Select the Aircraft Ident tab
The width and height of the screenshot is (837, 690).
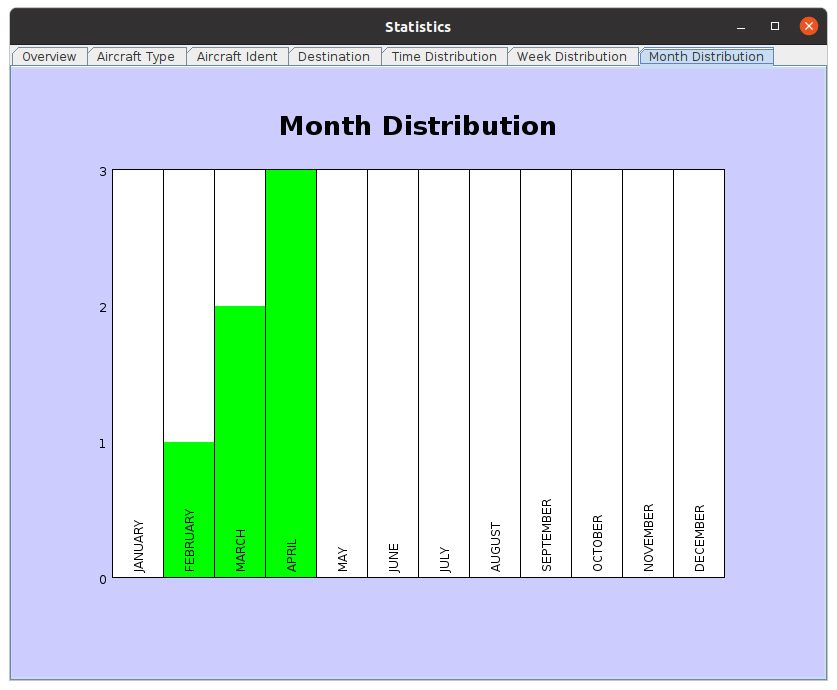[237, 57]
